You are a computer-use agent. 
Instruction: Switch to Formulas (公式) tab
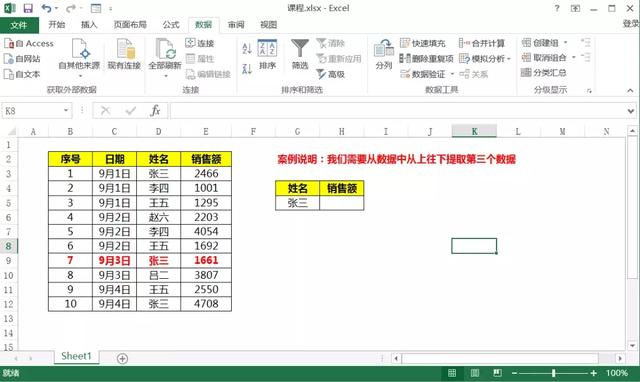pos(171,24)
